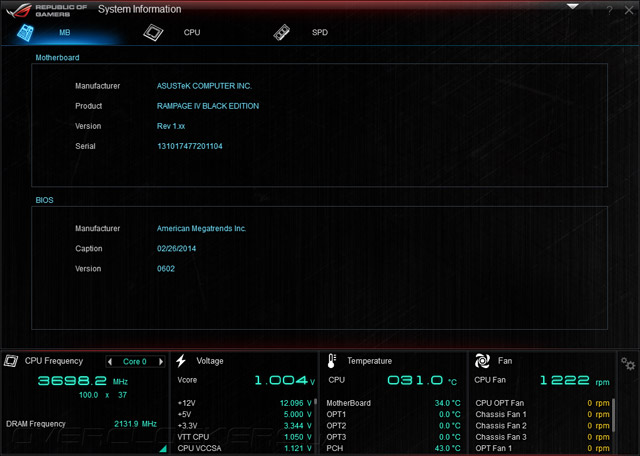Open the help question mark
This screenshot has height=456, width=640.
[609, 11]
